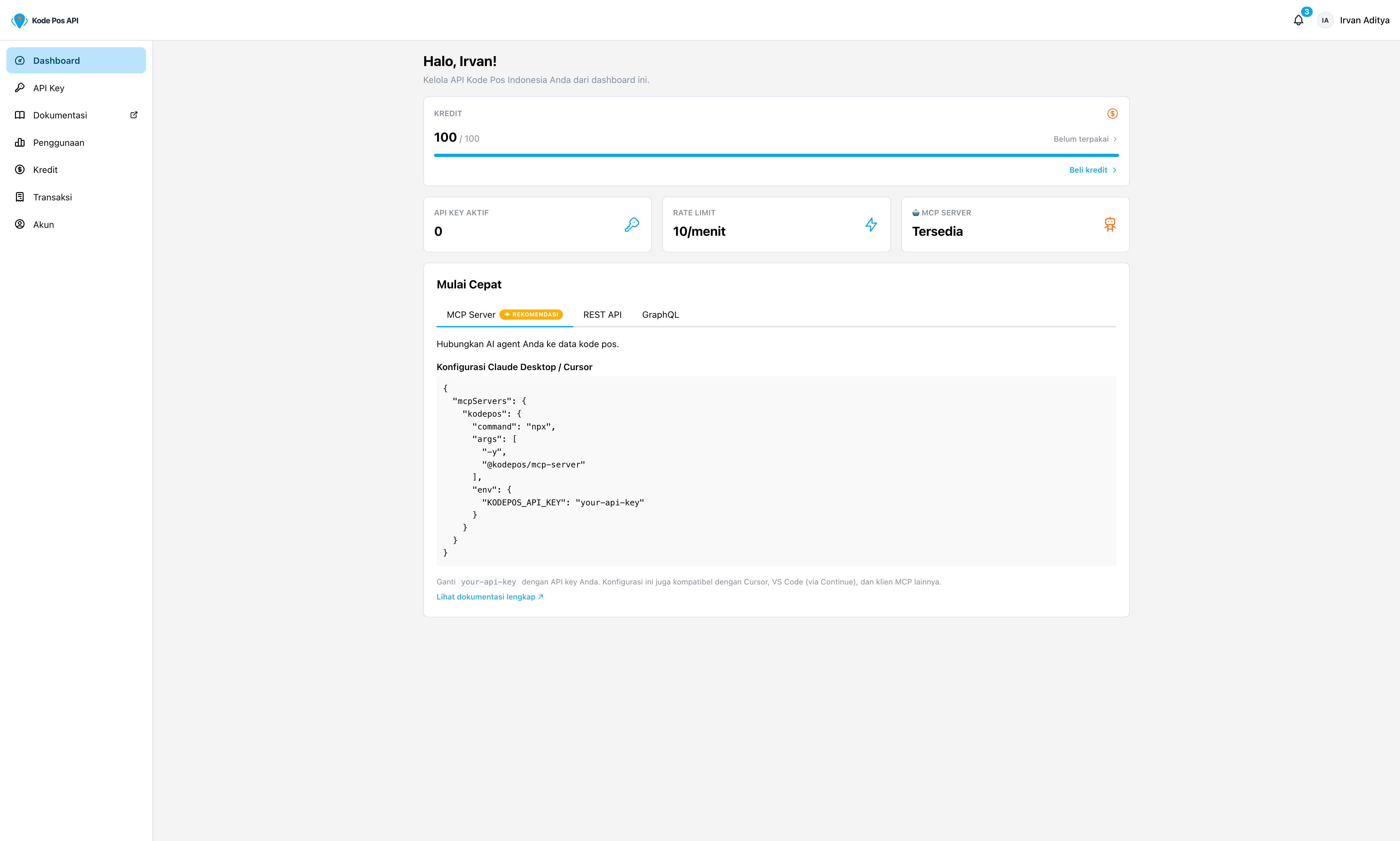1400x841 pixels.
Task: Click the JSON configuration code block
Action: point(776,471)
